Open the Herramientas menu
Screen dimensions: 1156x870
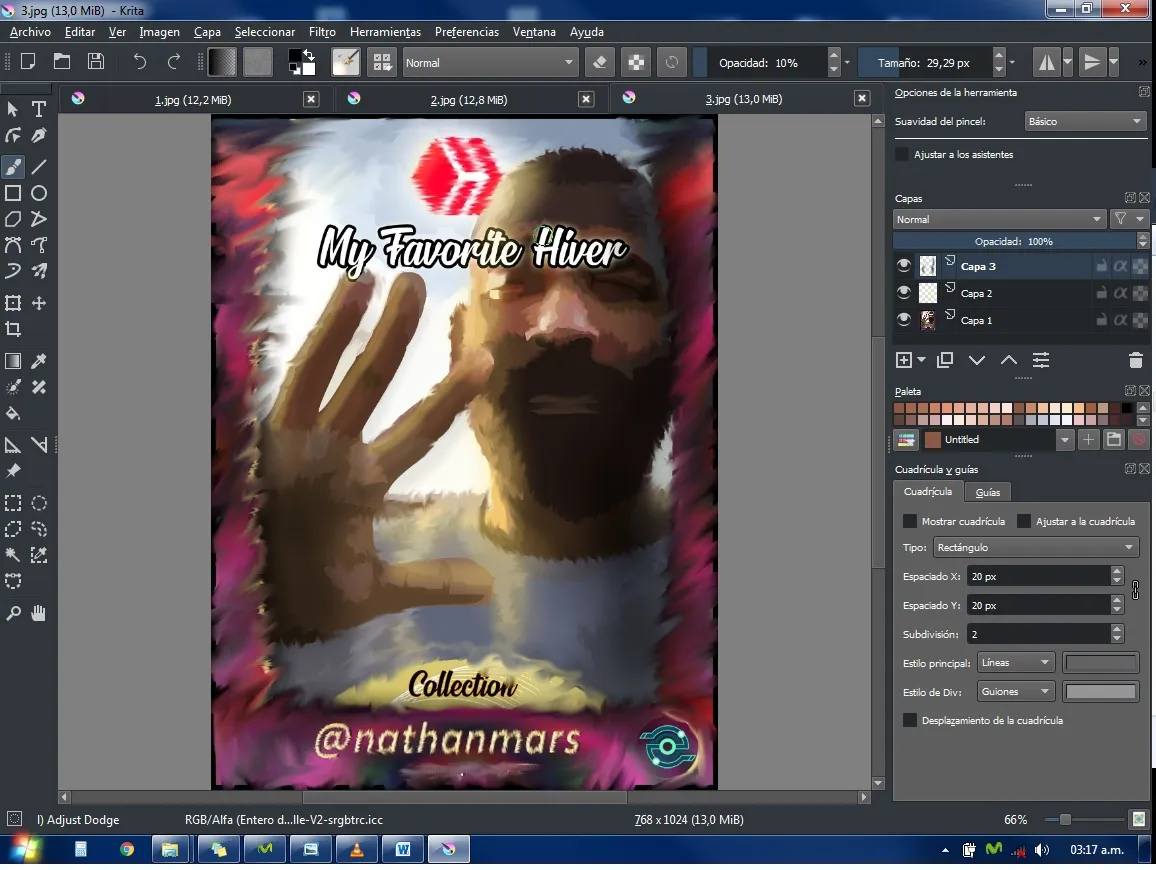[x=386, y=32]
